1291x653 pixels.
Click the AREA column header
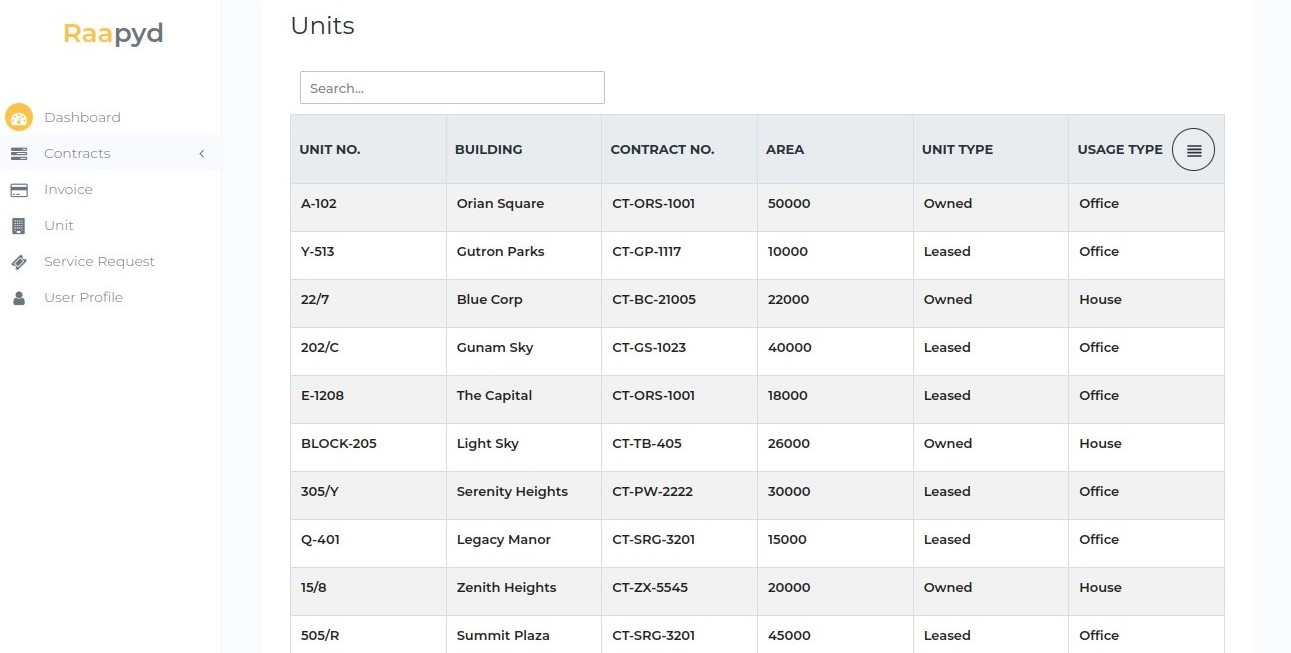pos(785,149)
